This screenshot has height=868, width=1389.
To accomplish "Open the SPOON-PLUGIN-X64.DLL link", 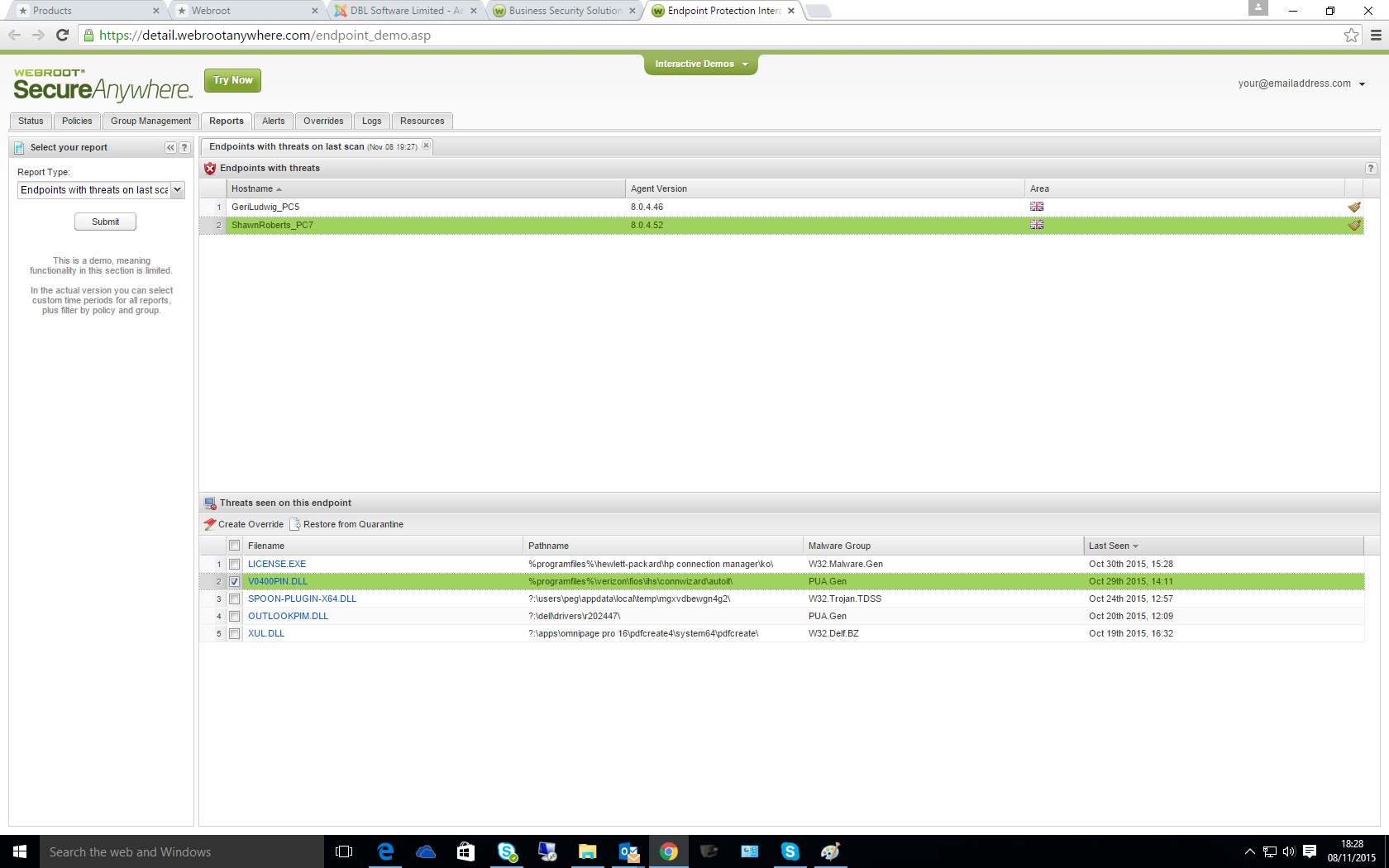I will [x=302, y=599].
